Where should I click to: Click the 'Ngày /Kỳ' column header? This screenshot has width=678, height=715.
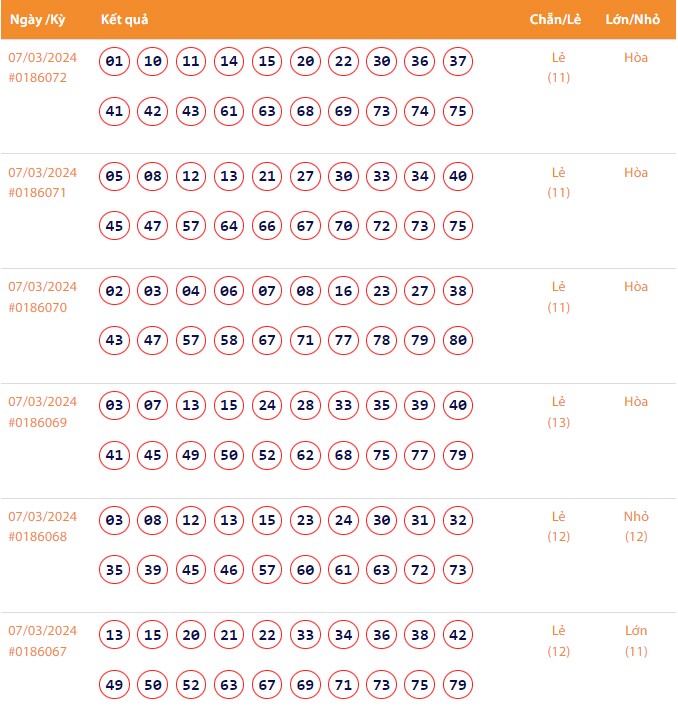37,20
